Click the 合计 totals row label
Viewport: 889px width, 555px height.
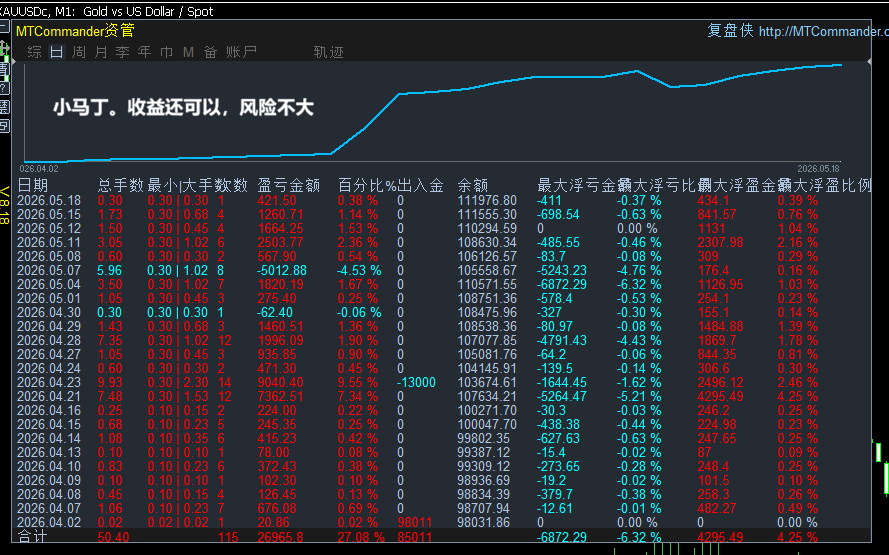click(32, 536)
